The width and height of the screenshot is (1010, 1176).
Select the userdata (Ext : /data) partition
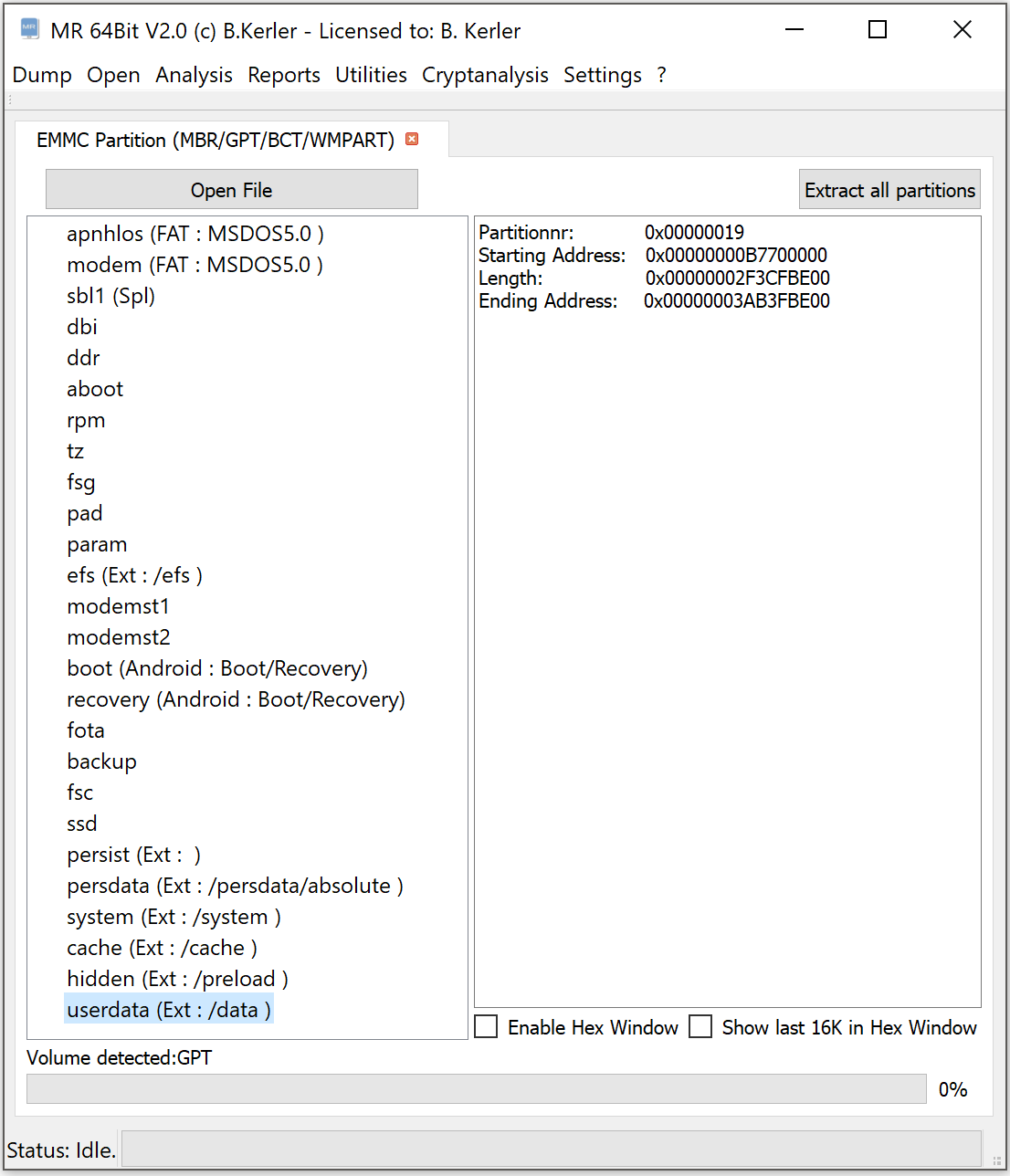(x=169, y=1010)
